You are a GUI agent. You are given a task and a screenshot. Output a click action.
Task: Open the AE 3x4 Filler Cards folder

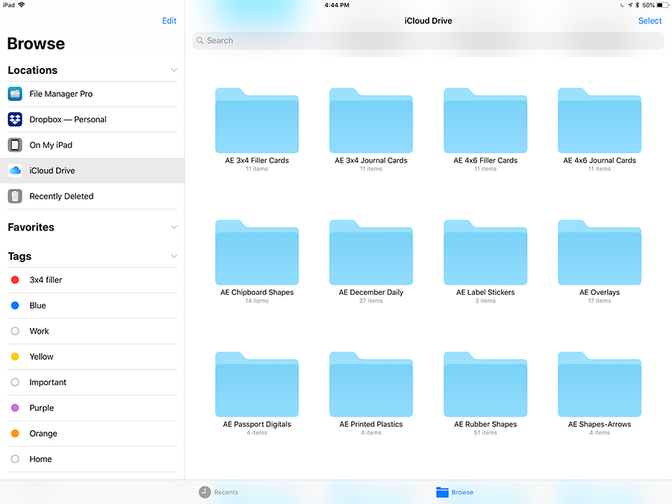[257, 120]
